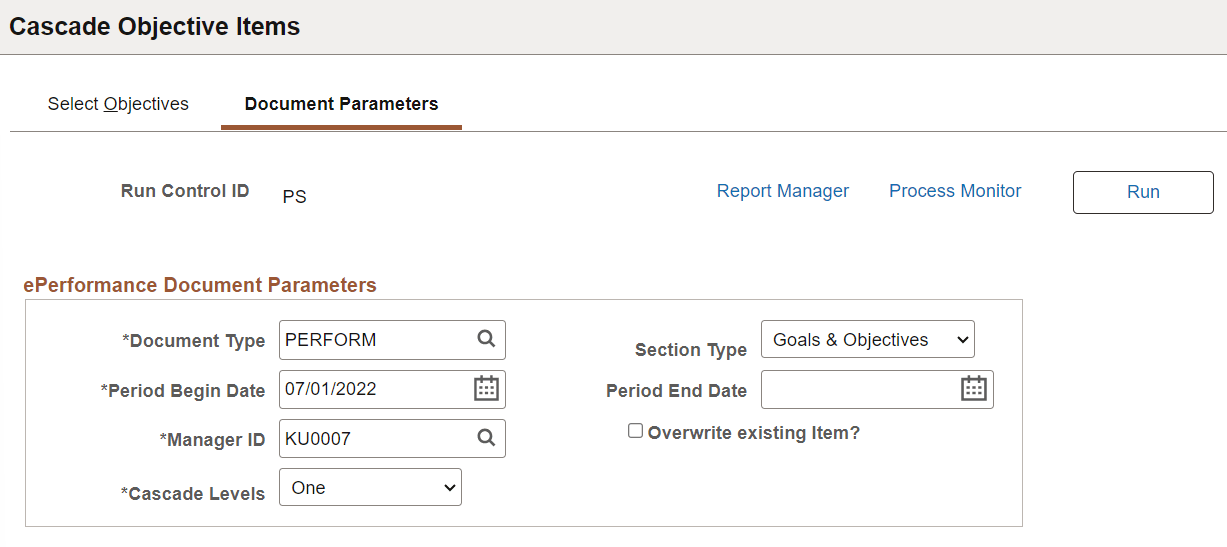Switch to the Select Objectives tab
This screenshot has width=1227, height=547.
[x=118, y=104]
